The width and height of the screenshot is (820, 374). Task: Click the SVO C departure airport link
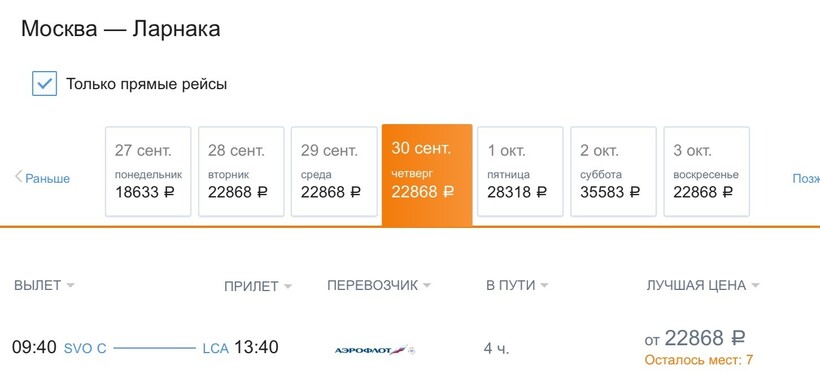(x=85, y=348)
